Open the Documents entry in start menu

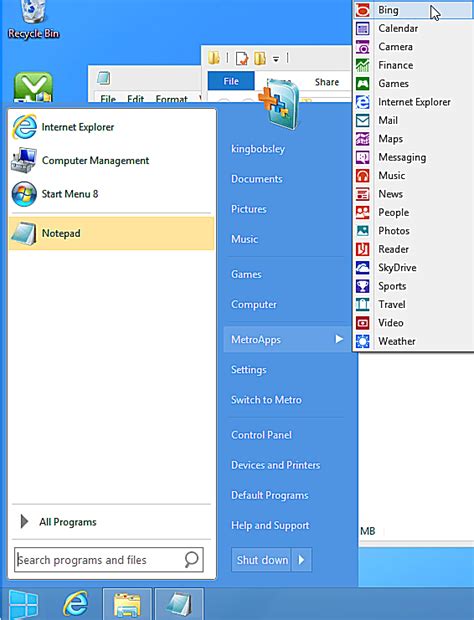[257, 179]
